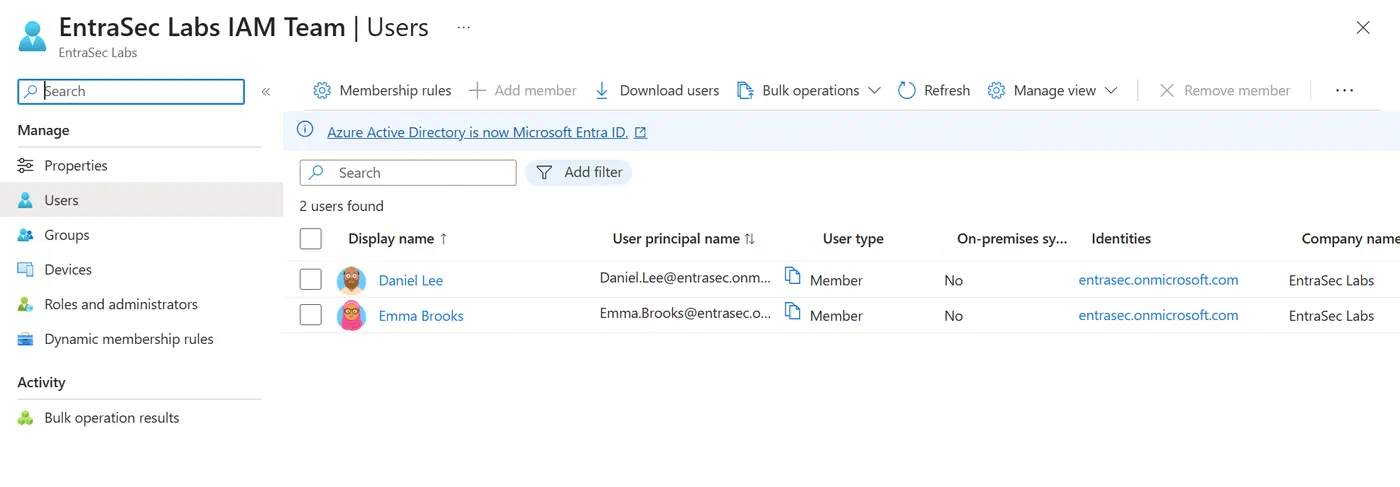1400x487 pixels.
Task: Open the more options ellipsis in toolbar
Action: (x=1344, y=90)
